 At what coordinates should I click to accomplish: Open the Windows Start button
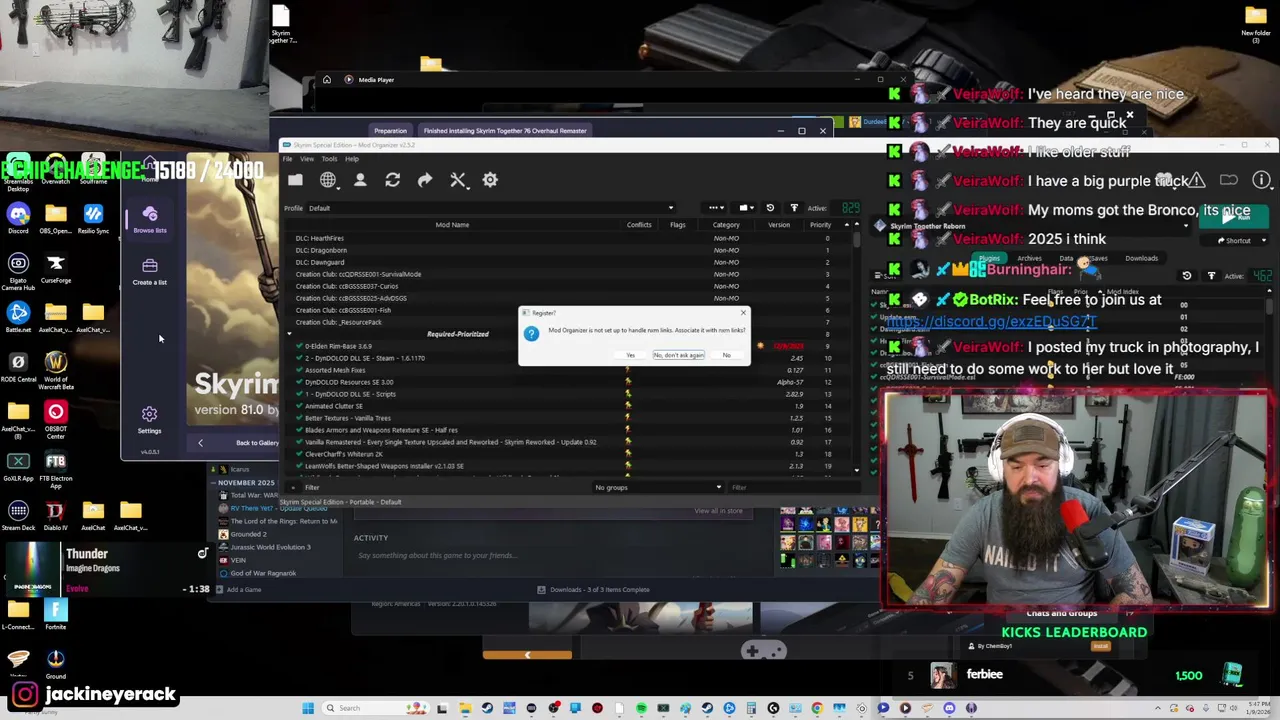pos(308,708)
